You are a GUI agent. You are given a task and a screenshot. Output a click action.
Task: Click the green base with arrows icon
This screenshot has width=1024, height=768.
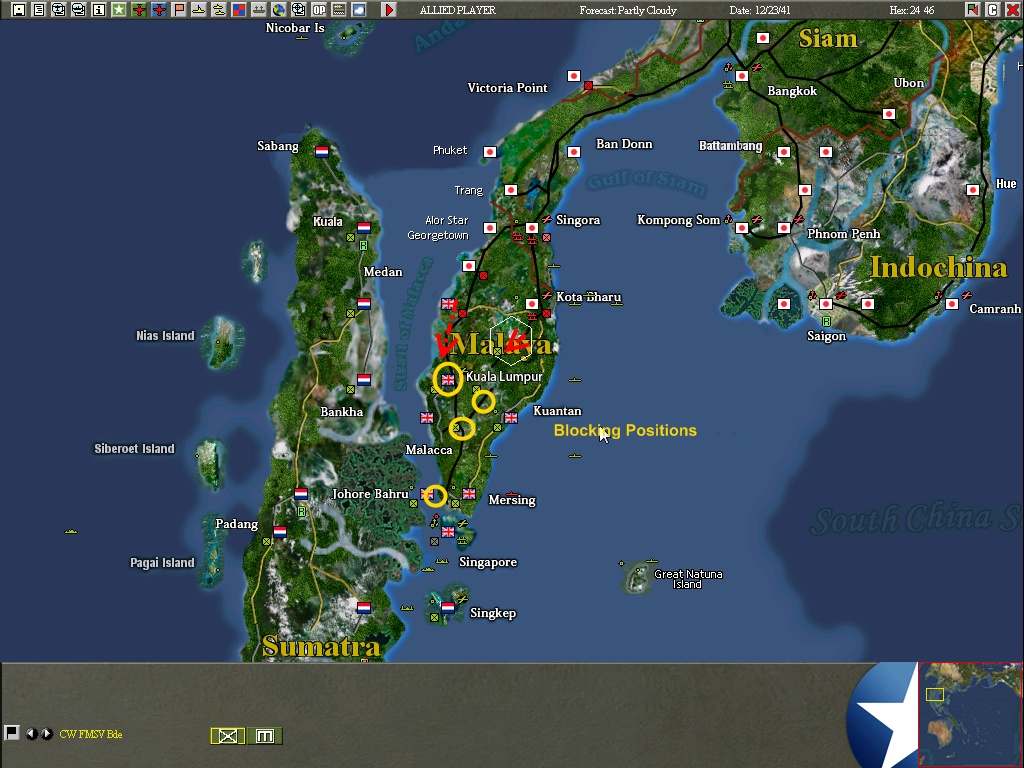tap(259, 9)
